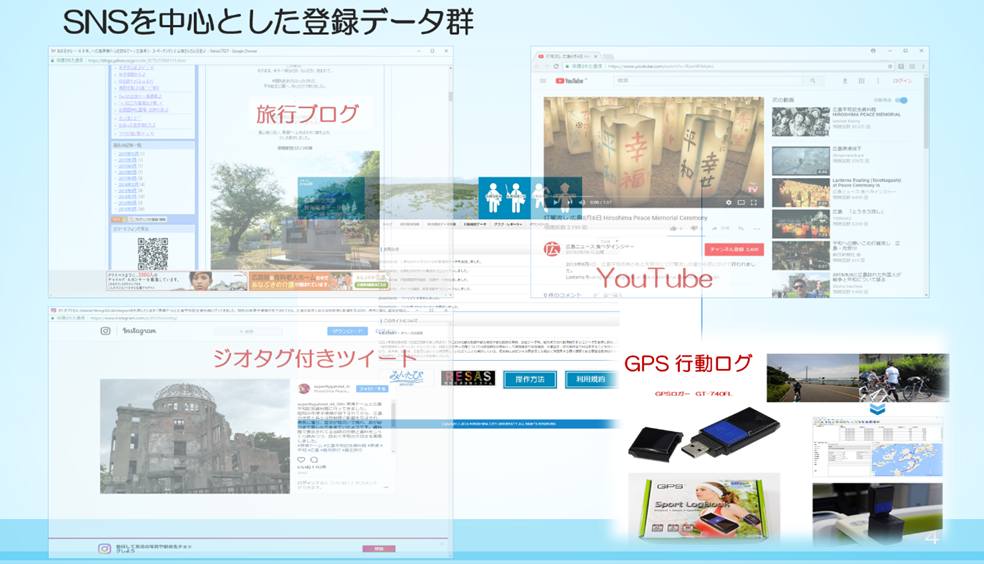Click the Instagram camera logo icon
The image size is (984, 564).
pos(105,331)
